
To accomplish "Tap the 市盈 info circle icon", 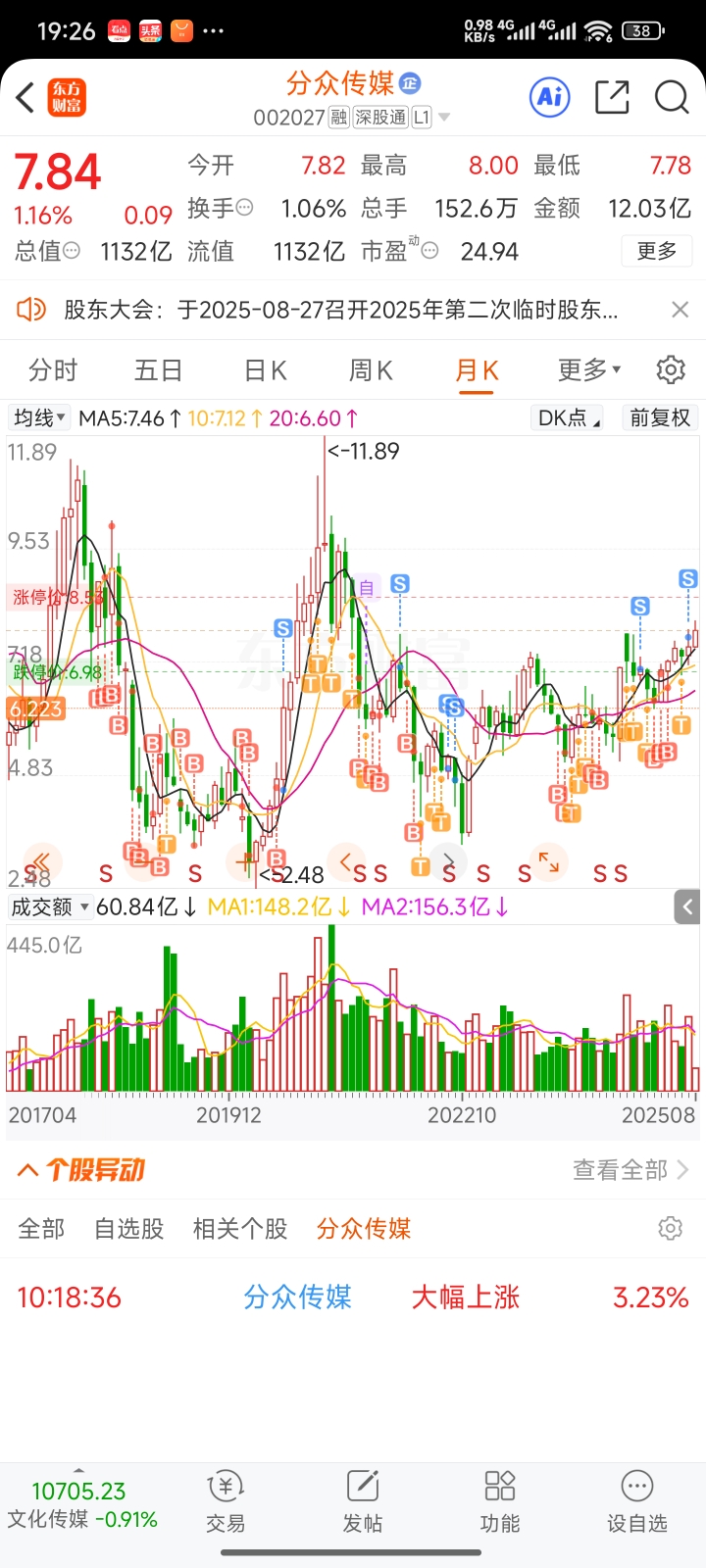I will coord(429,251).
